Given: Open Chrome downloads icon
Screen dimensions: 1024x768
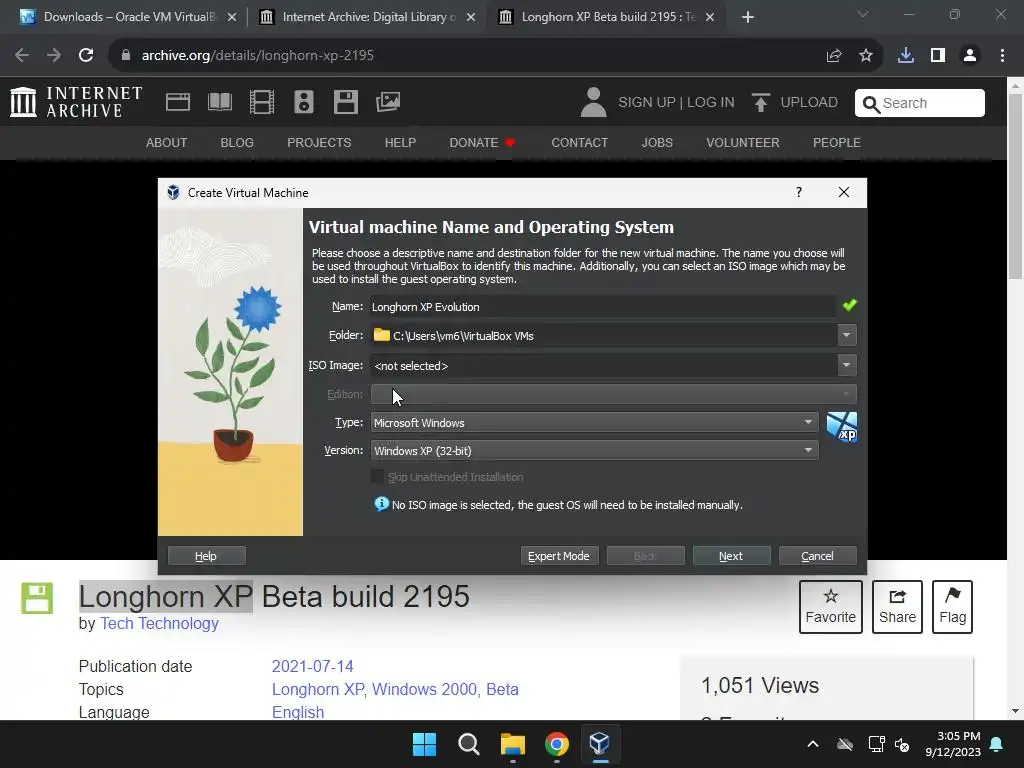Looking at the screenshot, I should [x=906, y=56].
